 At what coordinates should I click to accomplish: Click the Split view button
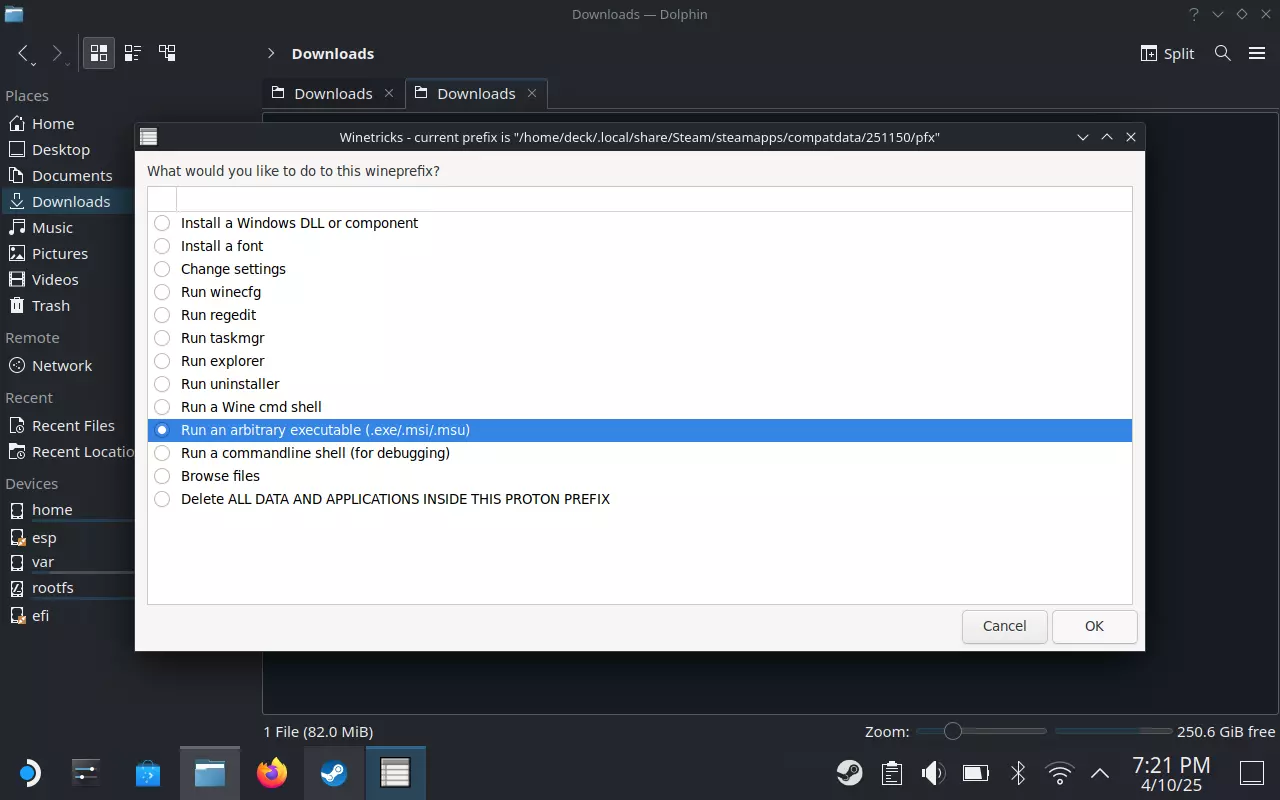pos(1167,54)
